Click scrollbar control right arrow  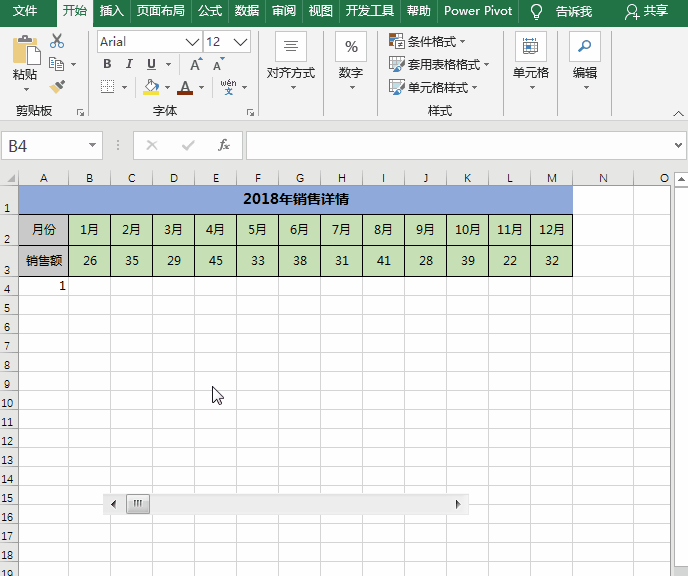(458, 504)
